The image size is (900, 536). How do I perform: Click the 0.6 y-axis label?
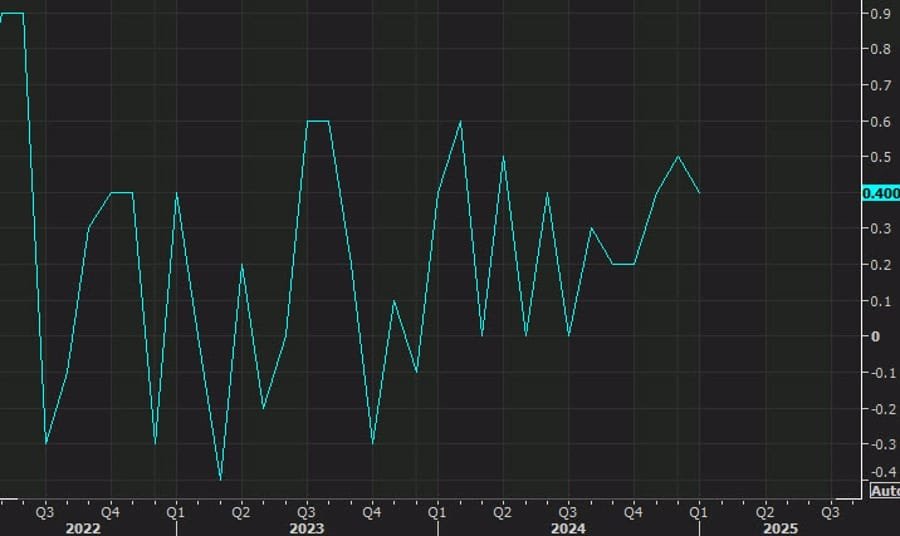(881, 122)
